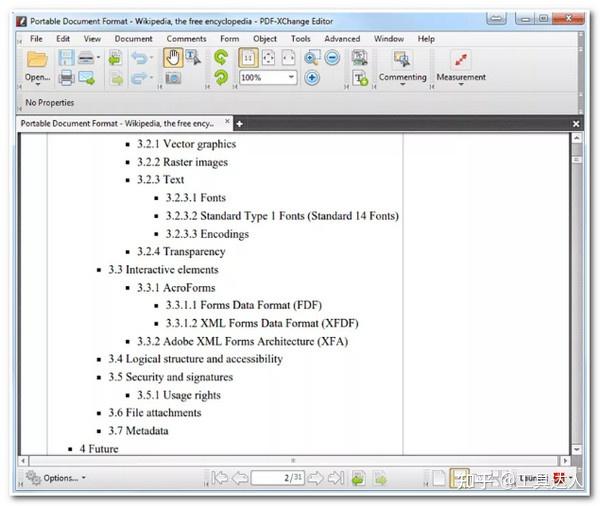Click the Print icon
The image size is (600, 506).
(x=66, y=78)
